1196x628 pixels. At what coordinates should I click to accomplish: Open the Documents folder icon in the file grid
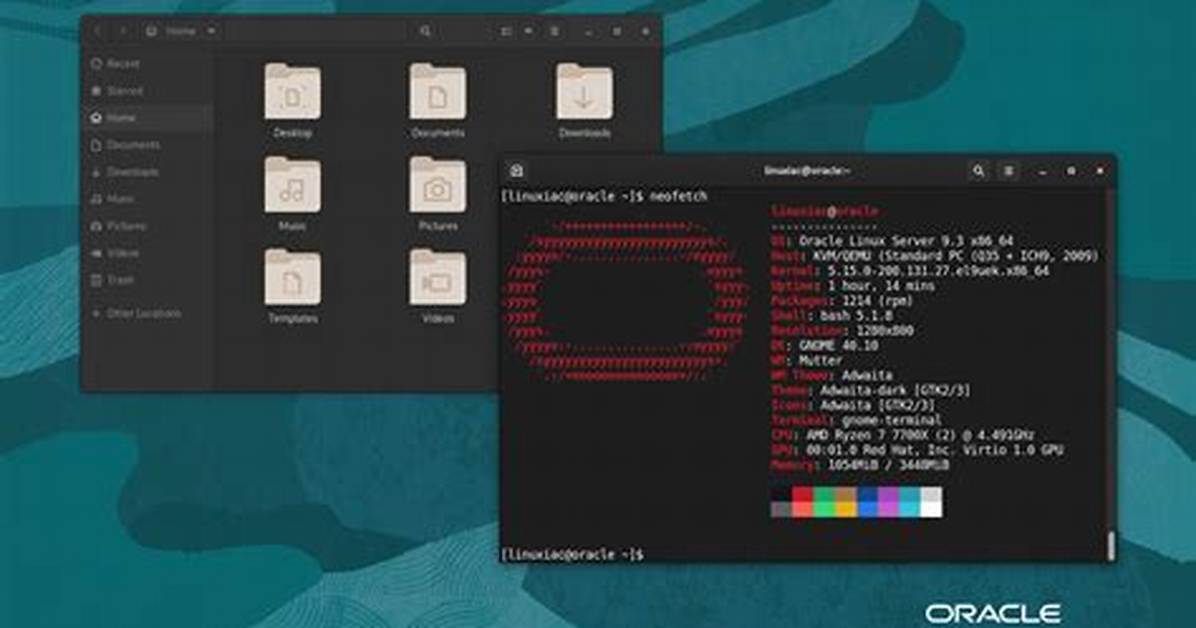[437, 92]
